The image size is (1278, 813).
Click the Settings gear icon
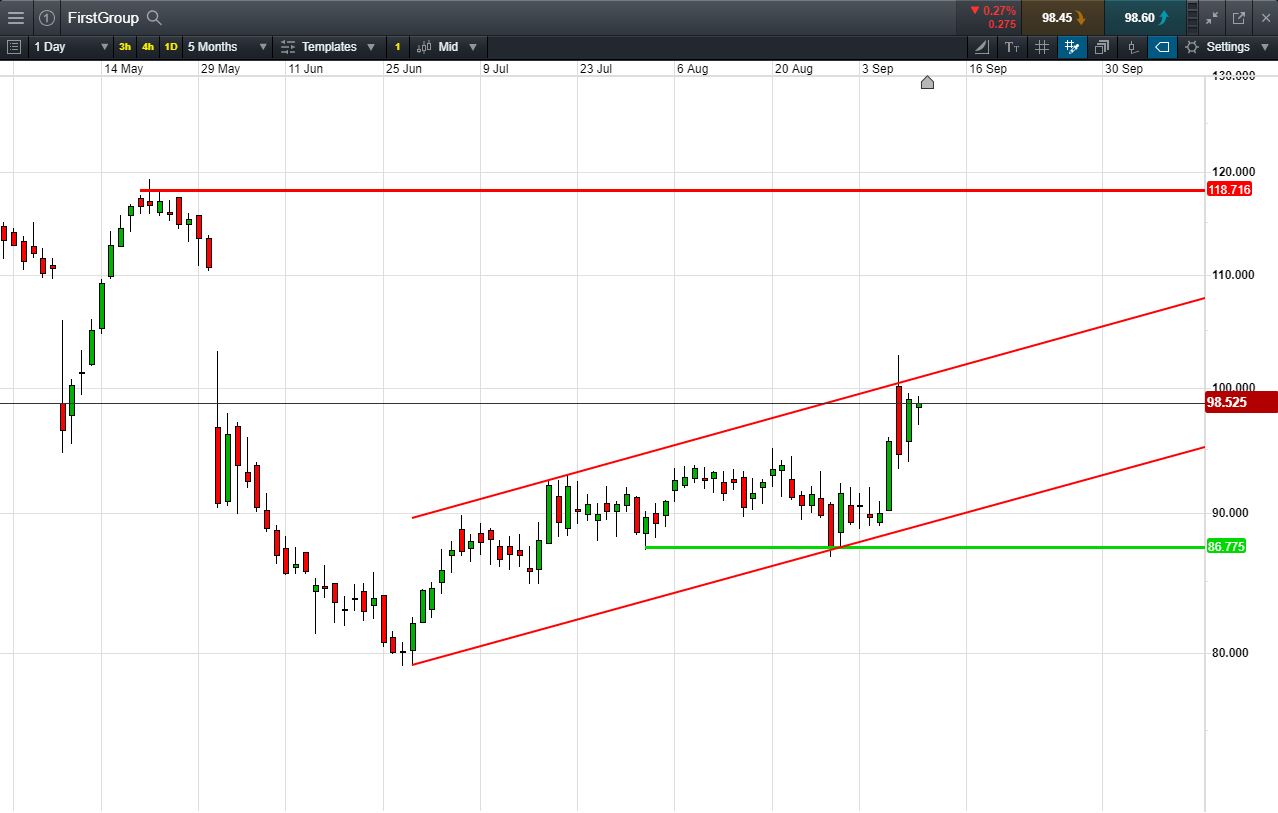(x=1192, y=47)
